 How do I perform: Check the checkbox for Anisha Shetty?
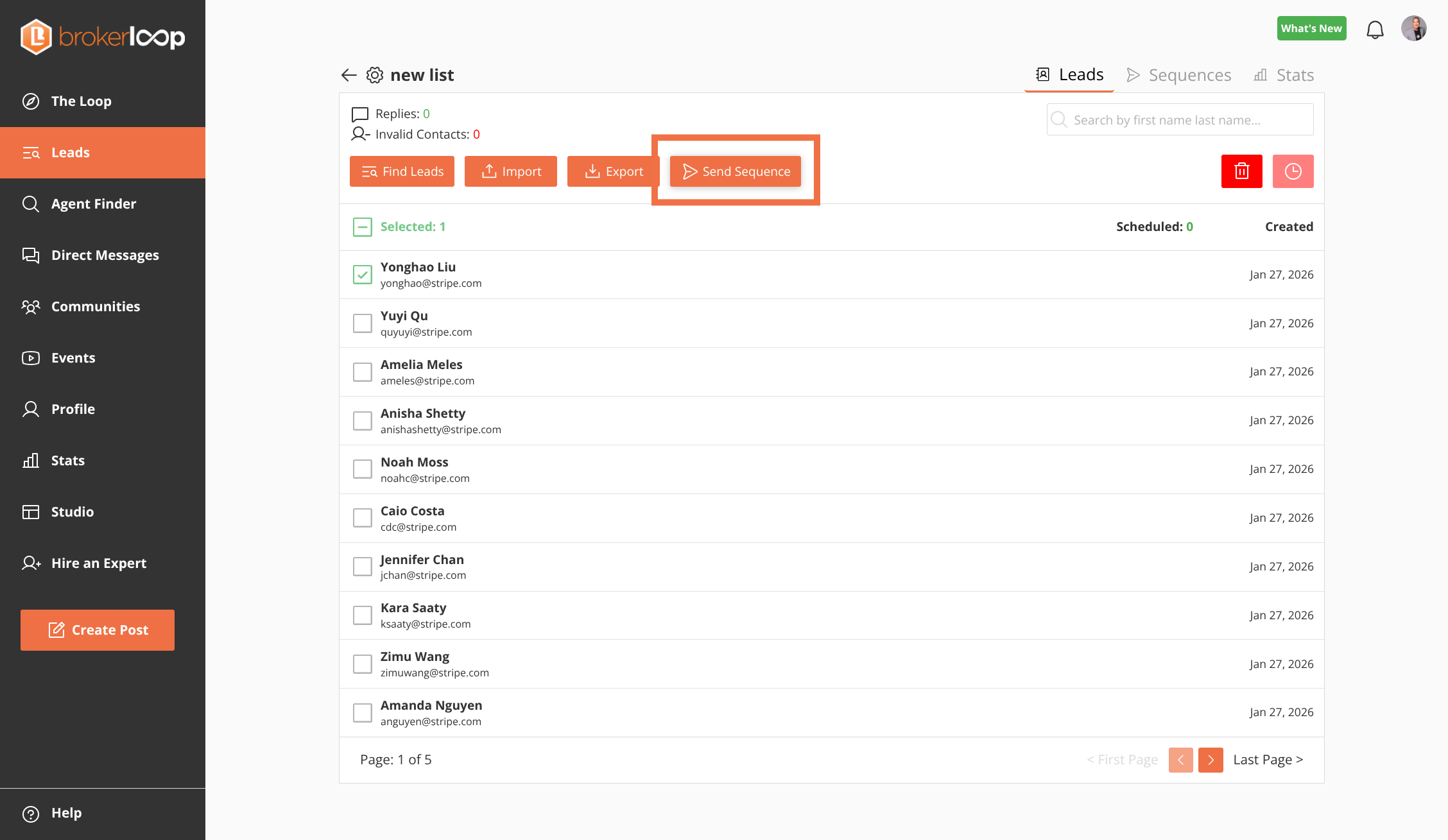click(x=362, y=420)
